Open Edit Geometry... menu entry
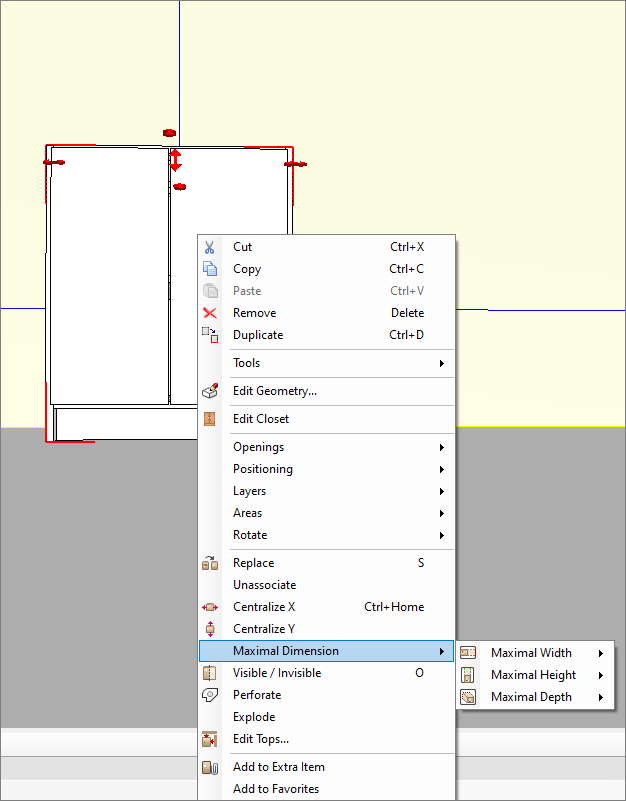The height and width of the screenshot is (801, 626). coord(326,391)
